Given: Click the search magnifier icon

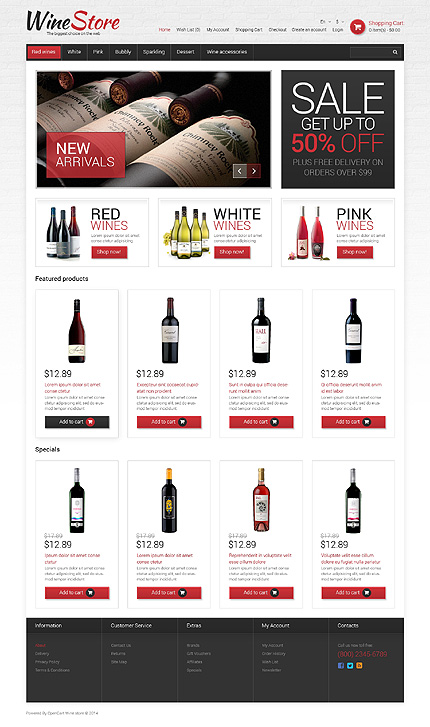Looking at the screenshot, I should point(395,52).
